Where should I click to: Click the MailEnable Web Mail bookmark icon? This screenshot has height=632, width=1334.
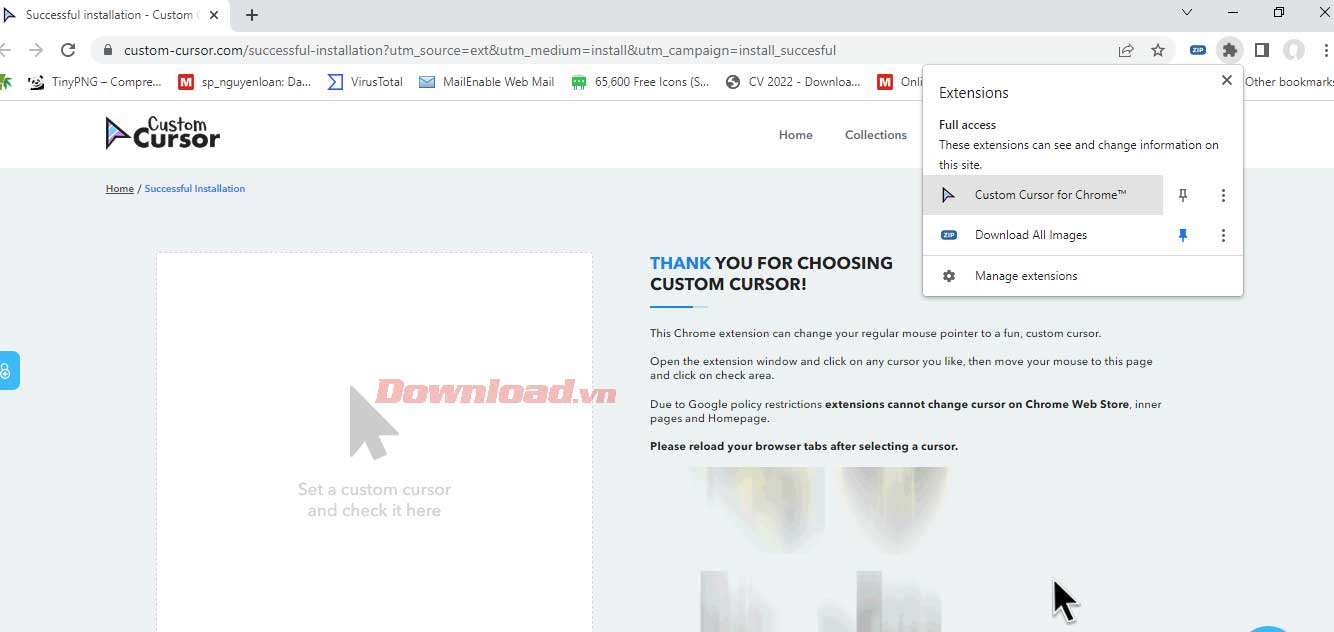427,82
